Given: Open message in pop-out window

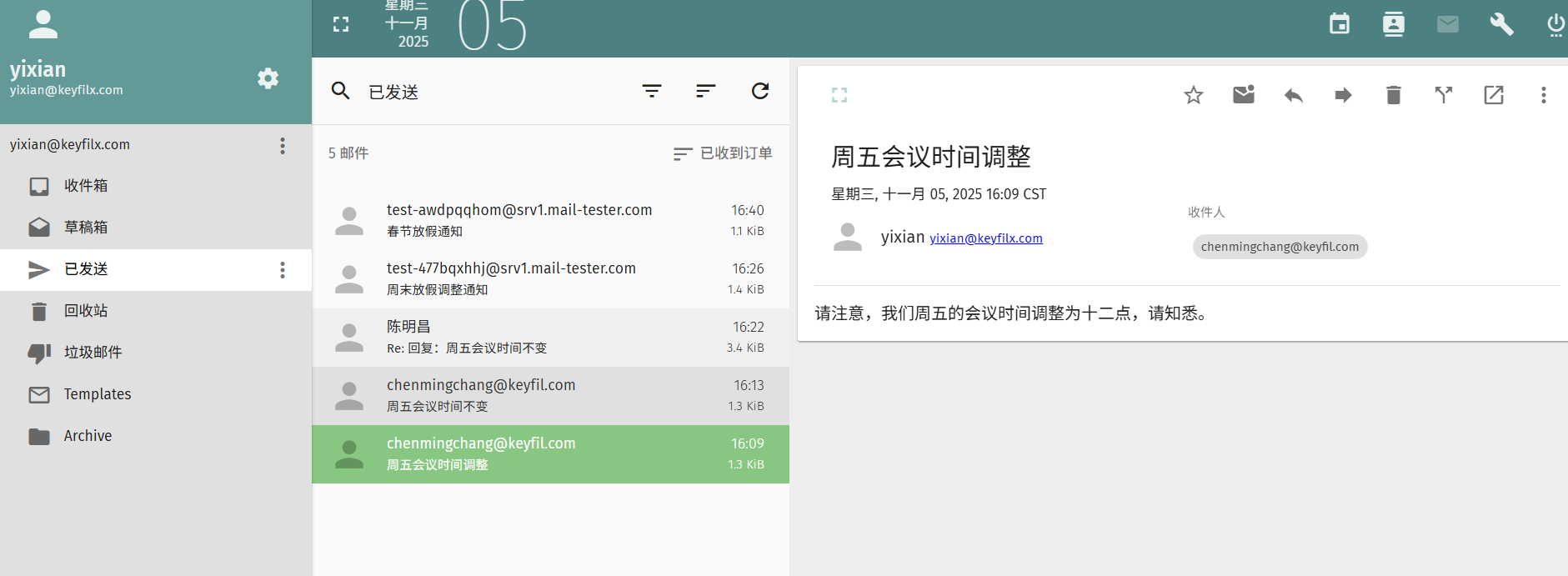Looking at the screenshot, I should pos(1493,95).
